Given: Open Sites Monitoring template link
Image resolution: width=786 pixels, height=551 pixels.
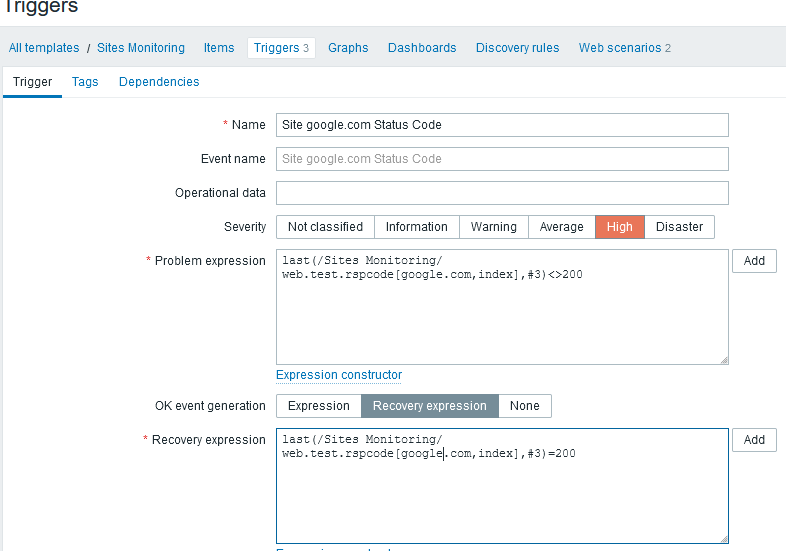Looking at the screenshot, I should click(141, 48).
